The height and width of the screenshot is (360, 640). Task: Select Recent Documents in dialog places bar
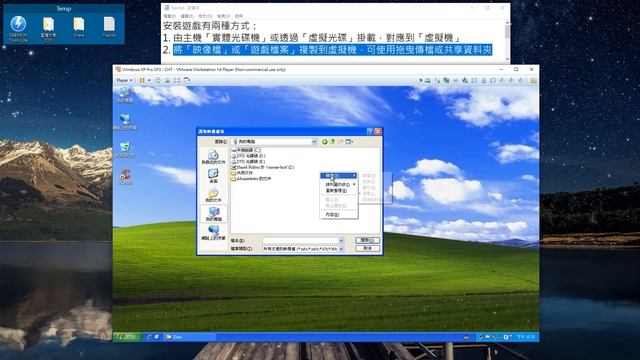point(213,157)
